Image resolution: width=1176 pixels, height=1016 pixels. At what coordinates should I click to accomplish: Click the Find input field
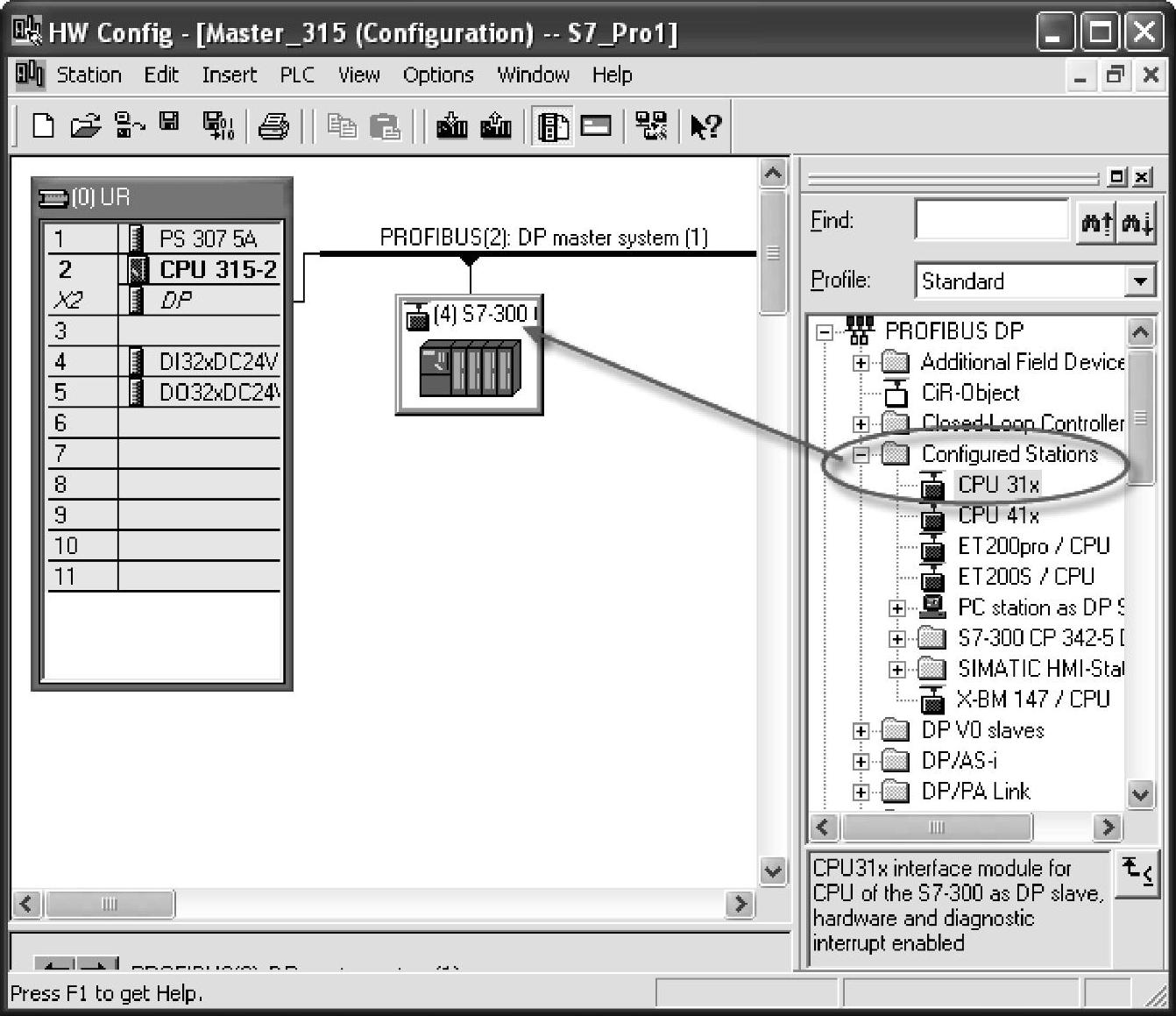[992, 219]
